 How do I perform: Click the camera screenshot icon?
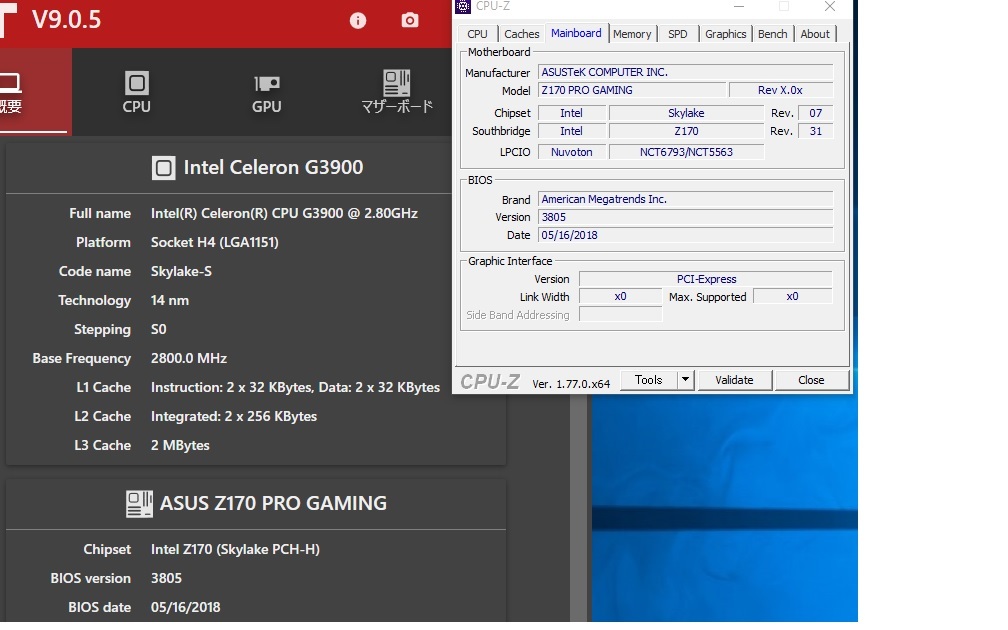(x=410, y=21)
